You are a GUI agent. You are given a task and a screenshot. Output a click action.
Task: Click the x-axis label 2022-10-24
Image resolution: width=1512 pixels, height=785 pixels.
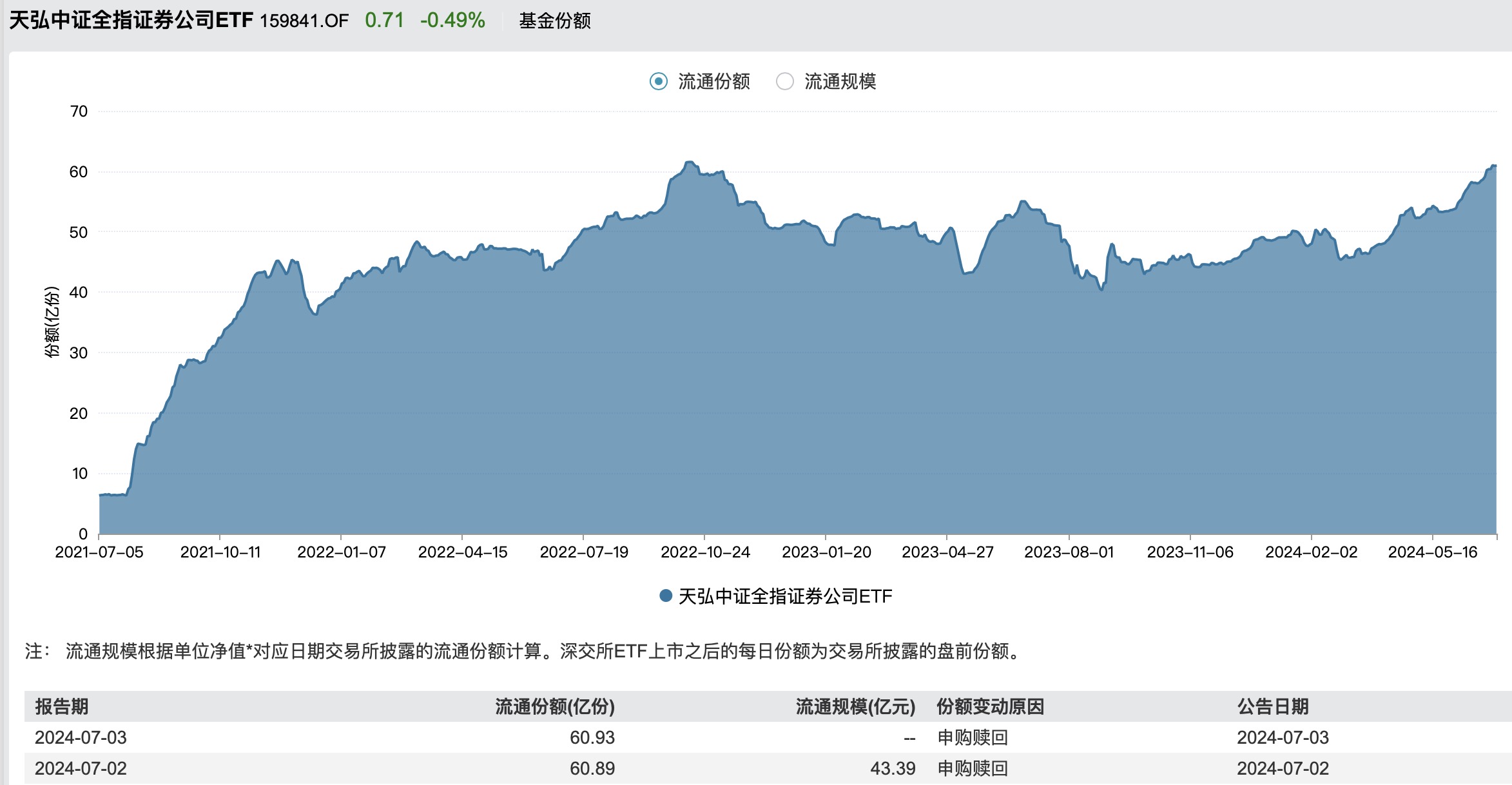click(x=705, y=552)
